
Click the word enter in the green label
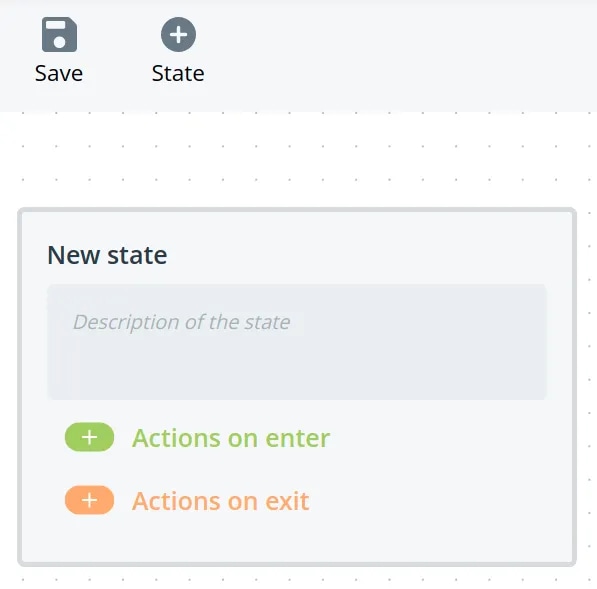pyautogui.click(x=297, y=439)
